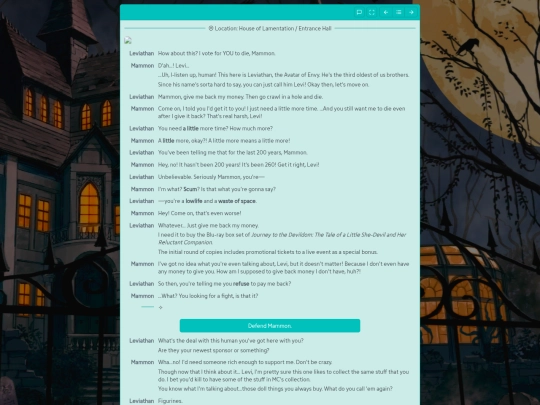
Task: Choose the Defend Mammon option
Action: click(270, 326)
